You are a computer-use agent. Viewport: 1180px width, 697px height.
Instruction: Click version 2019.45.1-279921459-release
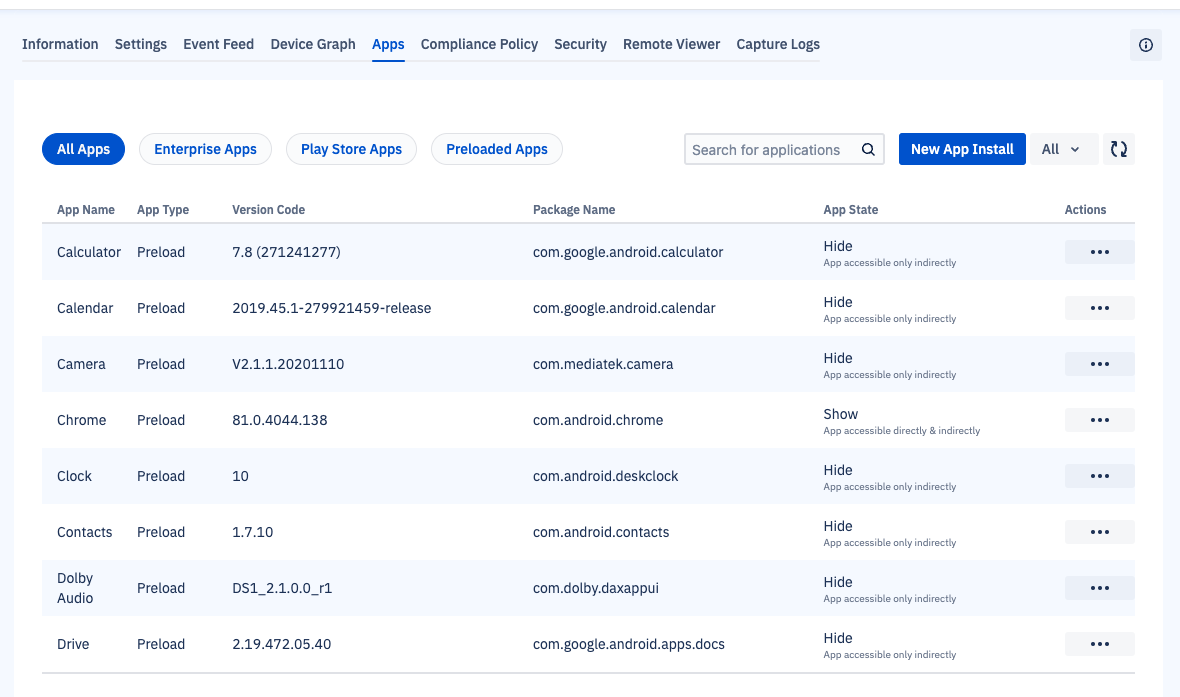click(331, 308)
